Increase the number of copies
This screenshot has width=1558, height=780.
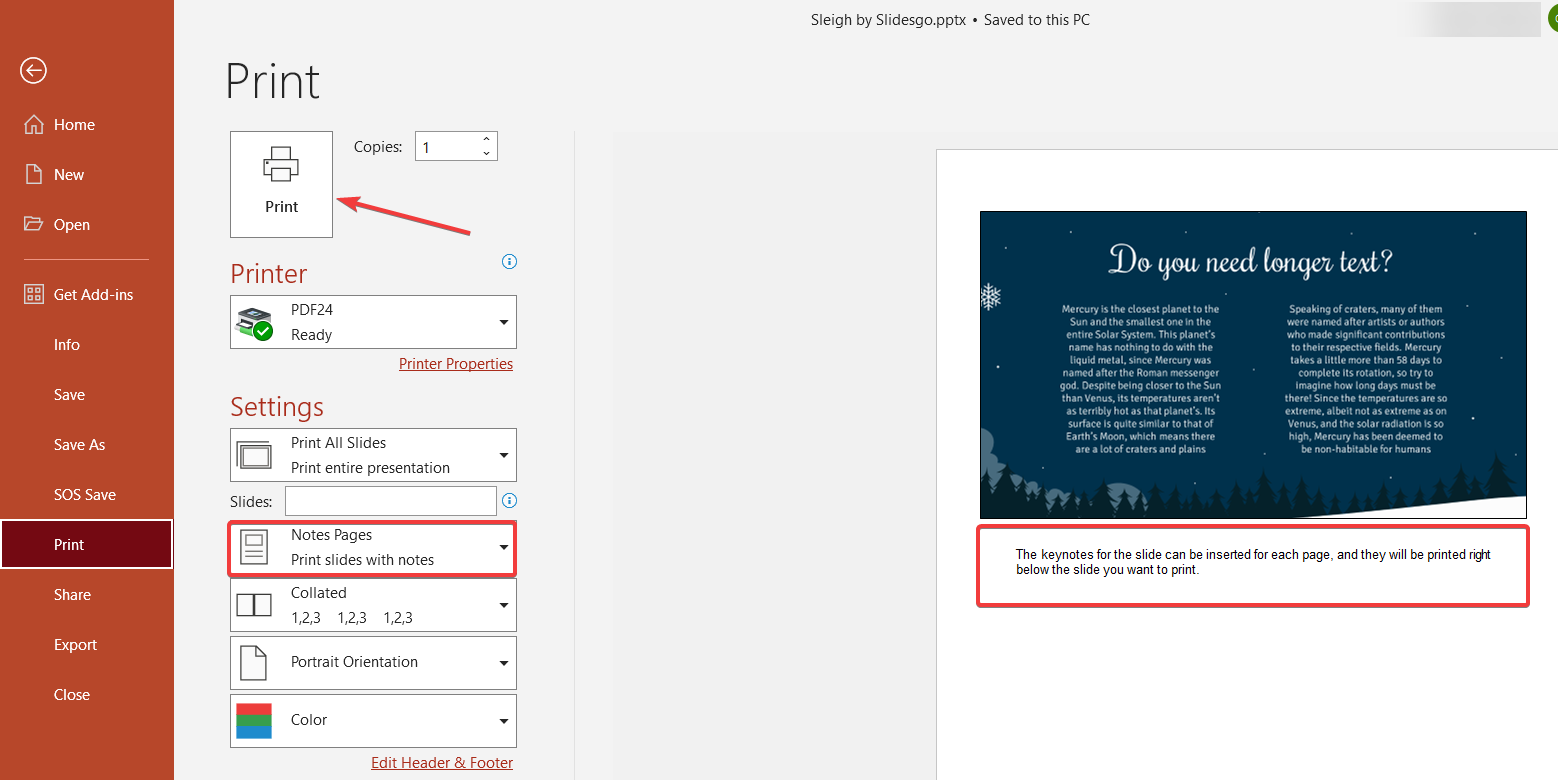pos(487,140)
